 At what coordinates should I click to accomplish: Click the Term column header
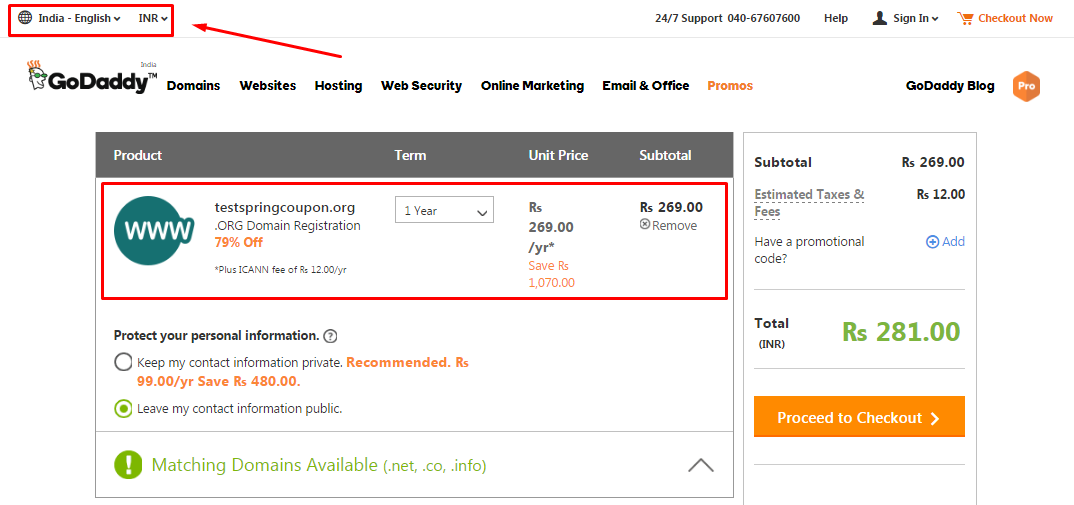410,156
